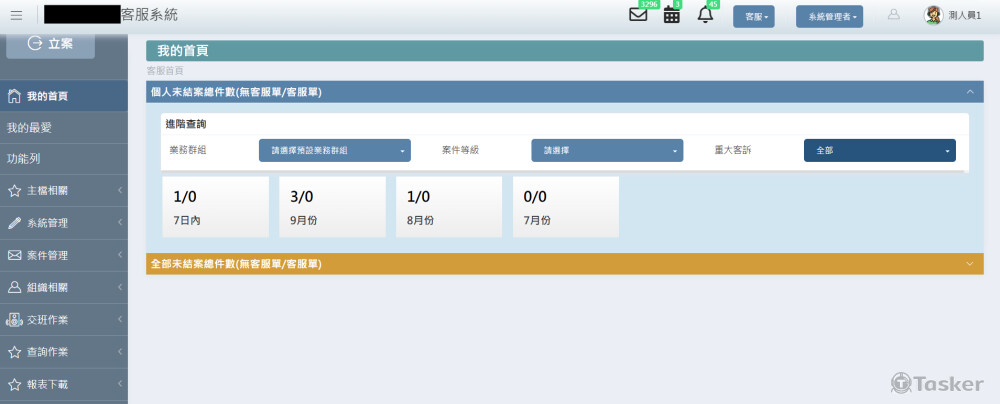Image resolution: width=1000 pixels, height=404 pixels.
Task: Click the 7日內 count card
Action: [215, 206]
